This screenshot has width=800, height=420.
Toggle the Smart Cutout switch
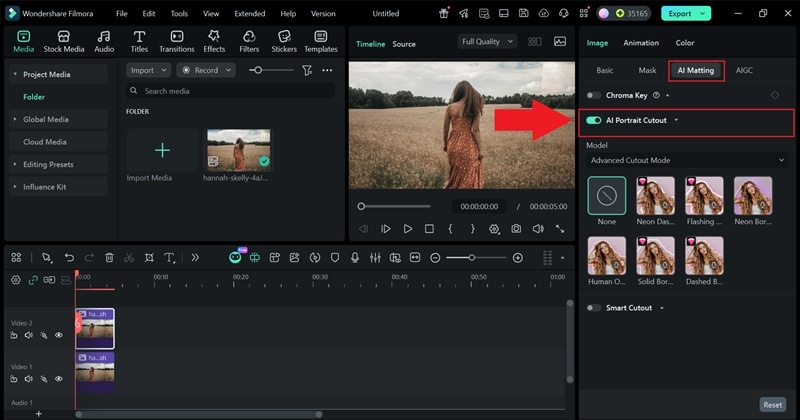tap(593, 308)
